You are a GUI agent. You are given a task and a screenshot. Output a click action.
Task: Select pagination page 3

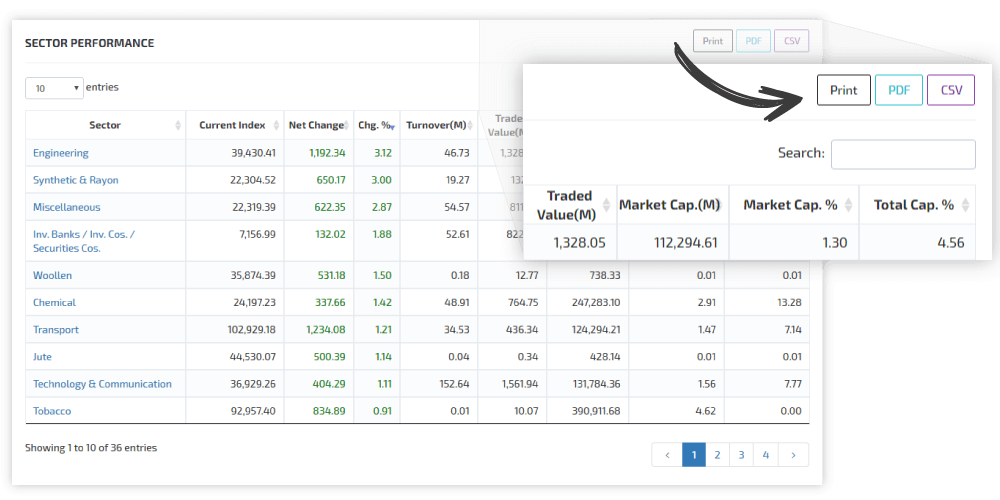click(742, 455)
